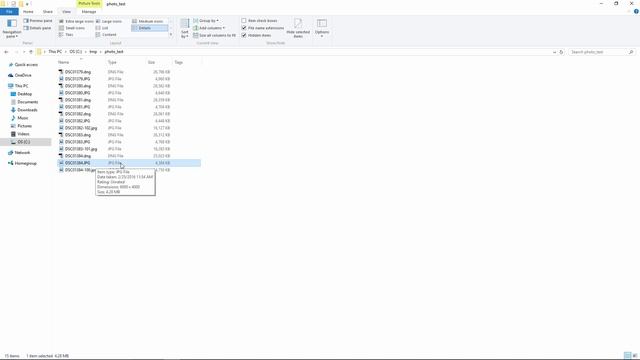Click This PC in the address bar
Image resolution: width=640 pixels, height=360 pixels.
(x=55, y=52)
